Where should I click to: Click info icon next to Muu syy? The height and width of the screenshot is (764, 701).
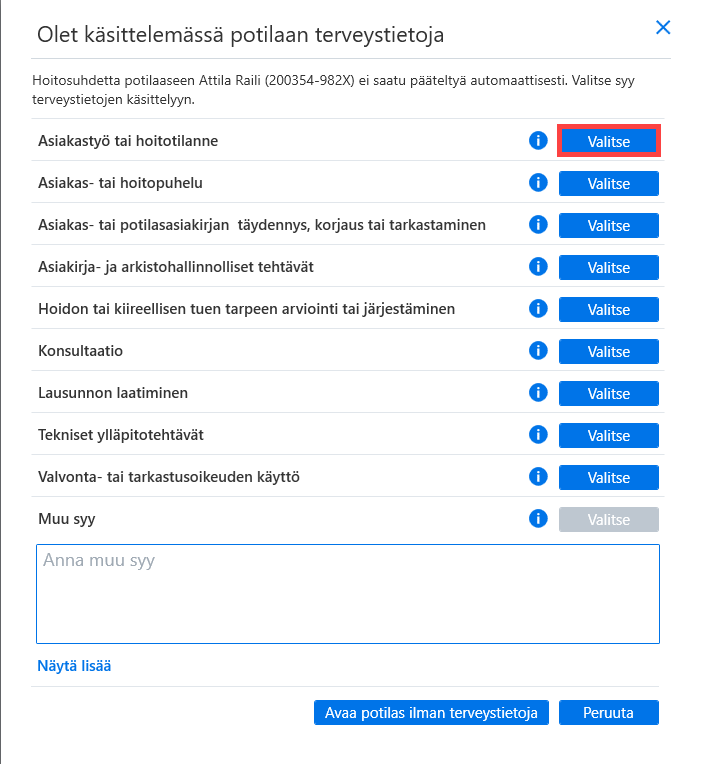[538, 518]
